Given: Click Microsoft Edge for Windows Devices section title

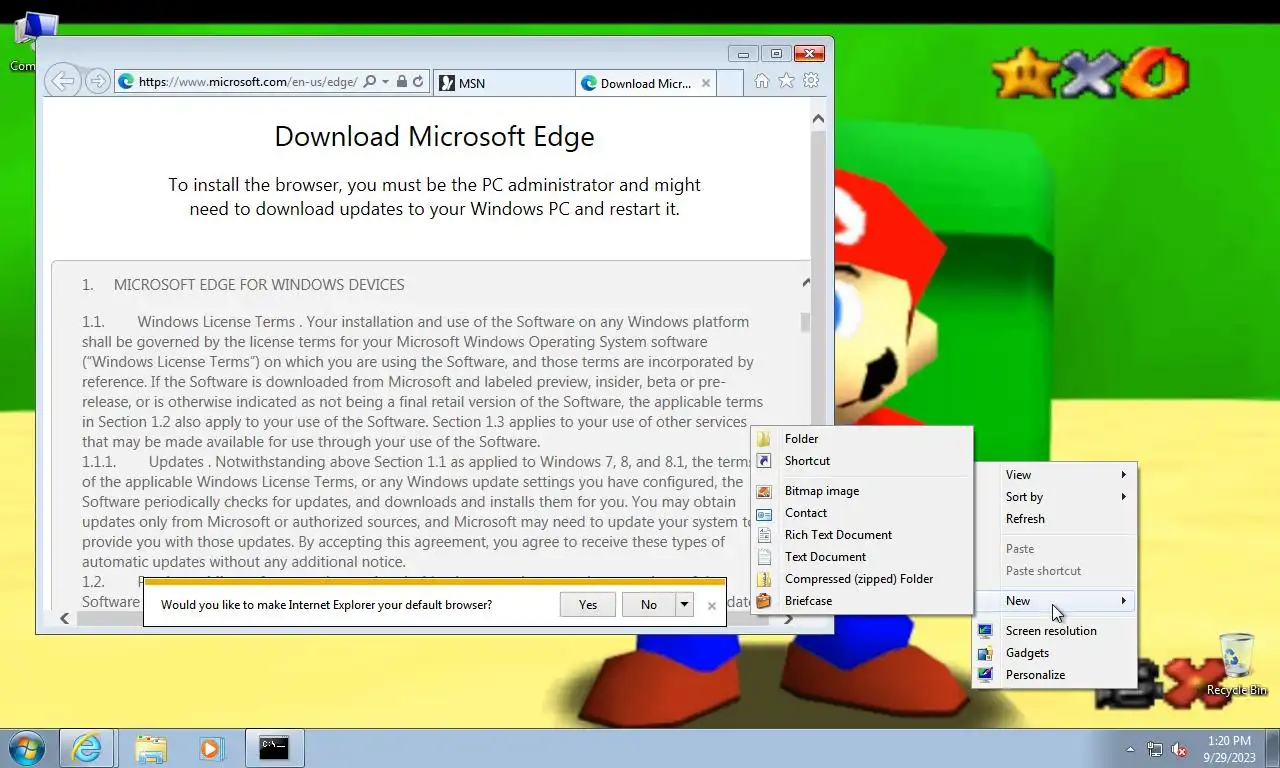Looking at the screenshot, I should (x=259, y=285).
